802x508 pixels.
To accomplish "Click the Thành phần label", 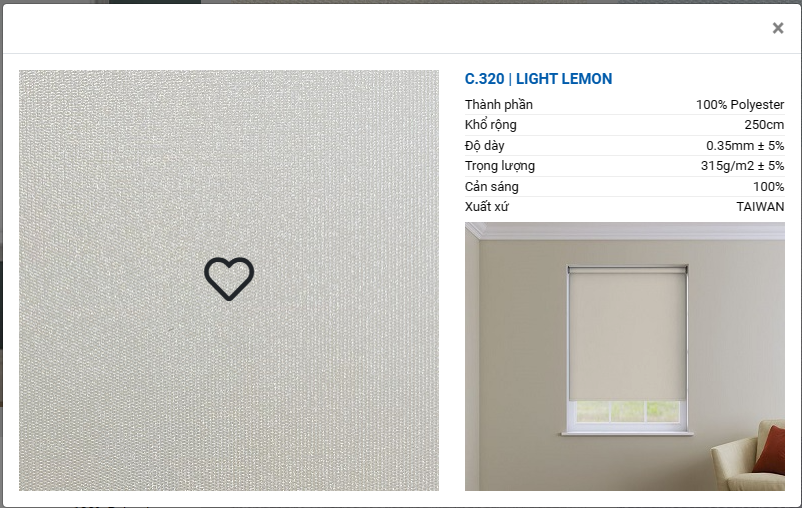I will coord(499,105).
